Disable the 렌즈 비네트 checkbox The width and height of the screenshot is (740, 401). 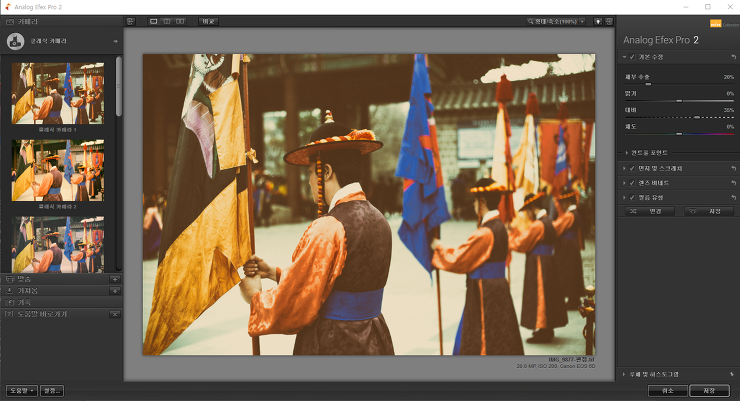click(632, 183)
